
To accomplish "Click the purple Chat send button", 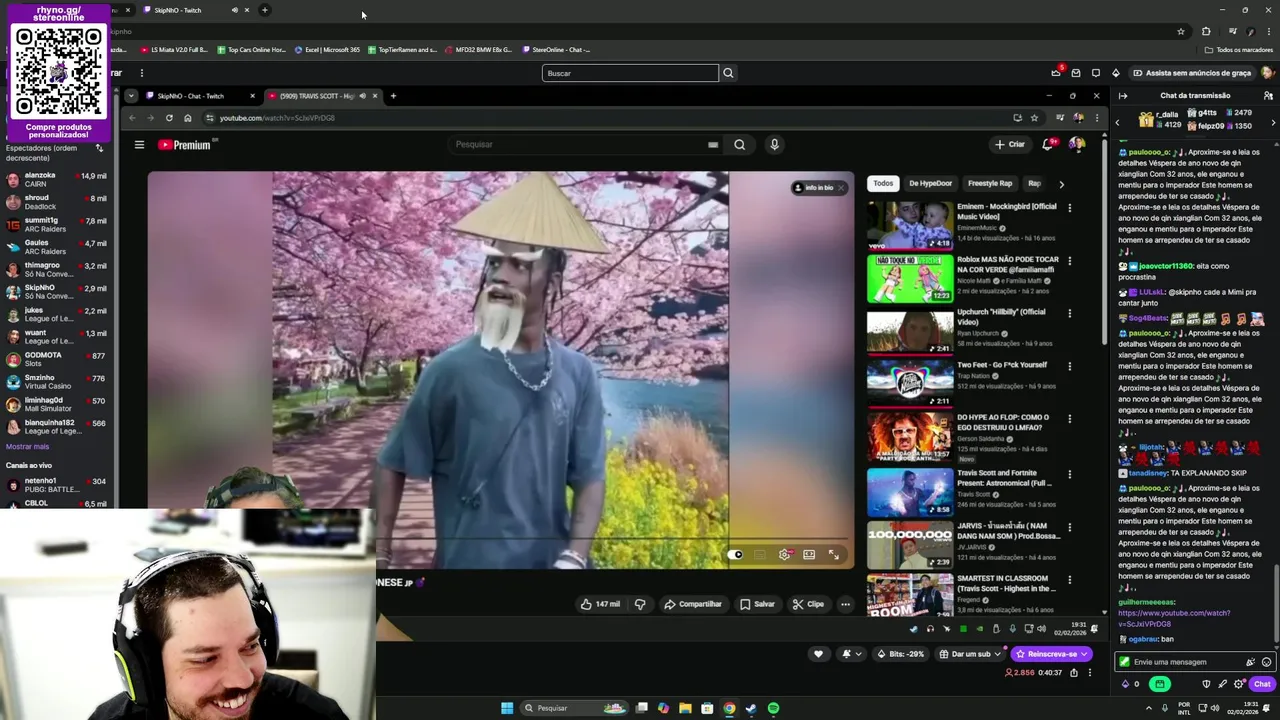I will coord(1262,684).
